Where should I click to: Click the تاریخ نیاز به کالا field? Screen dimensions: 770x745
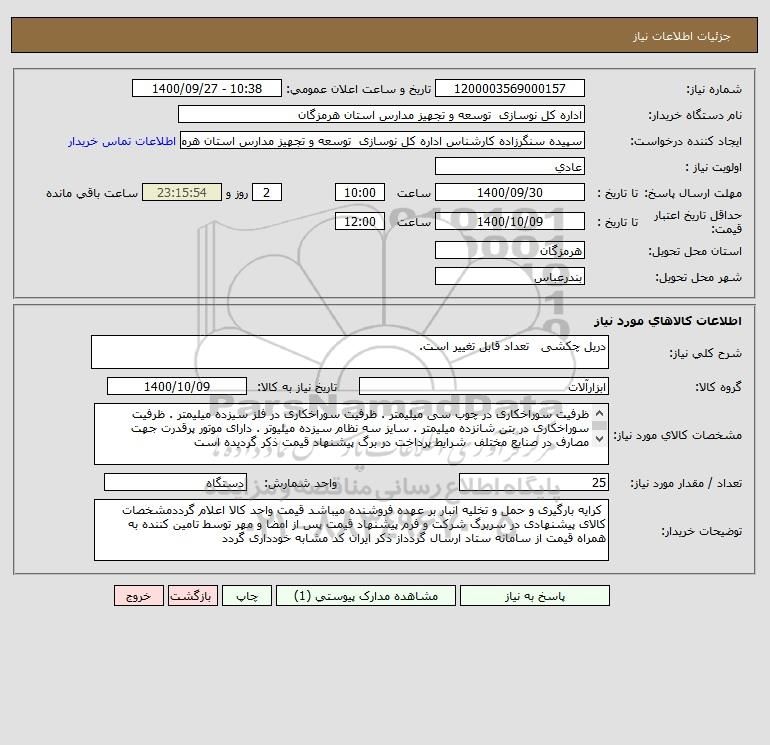pyautogui.click(x=177, y=386)
